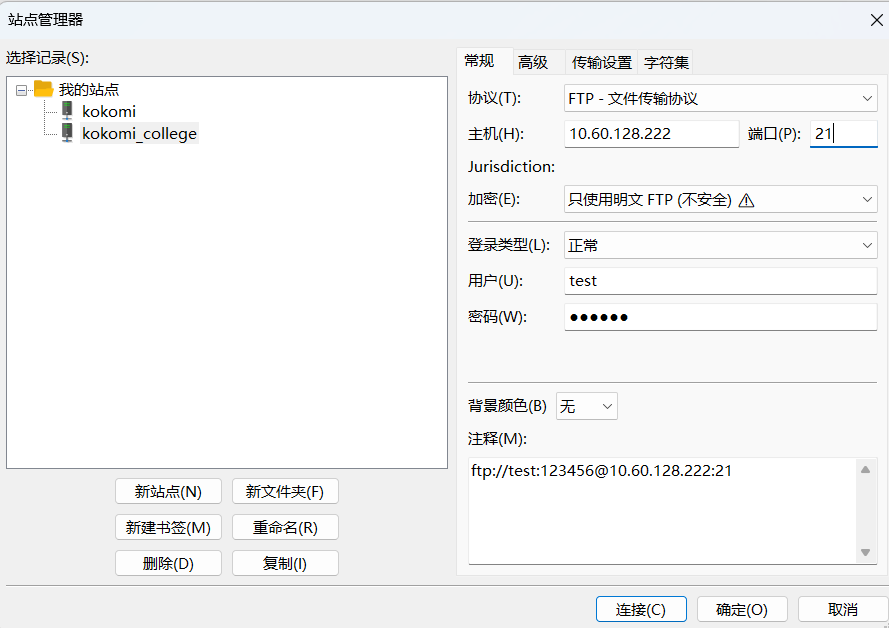Screen dimensions: 889x628
Task: Click the 重命名(R) rename button
Action: pos(285,527)
